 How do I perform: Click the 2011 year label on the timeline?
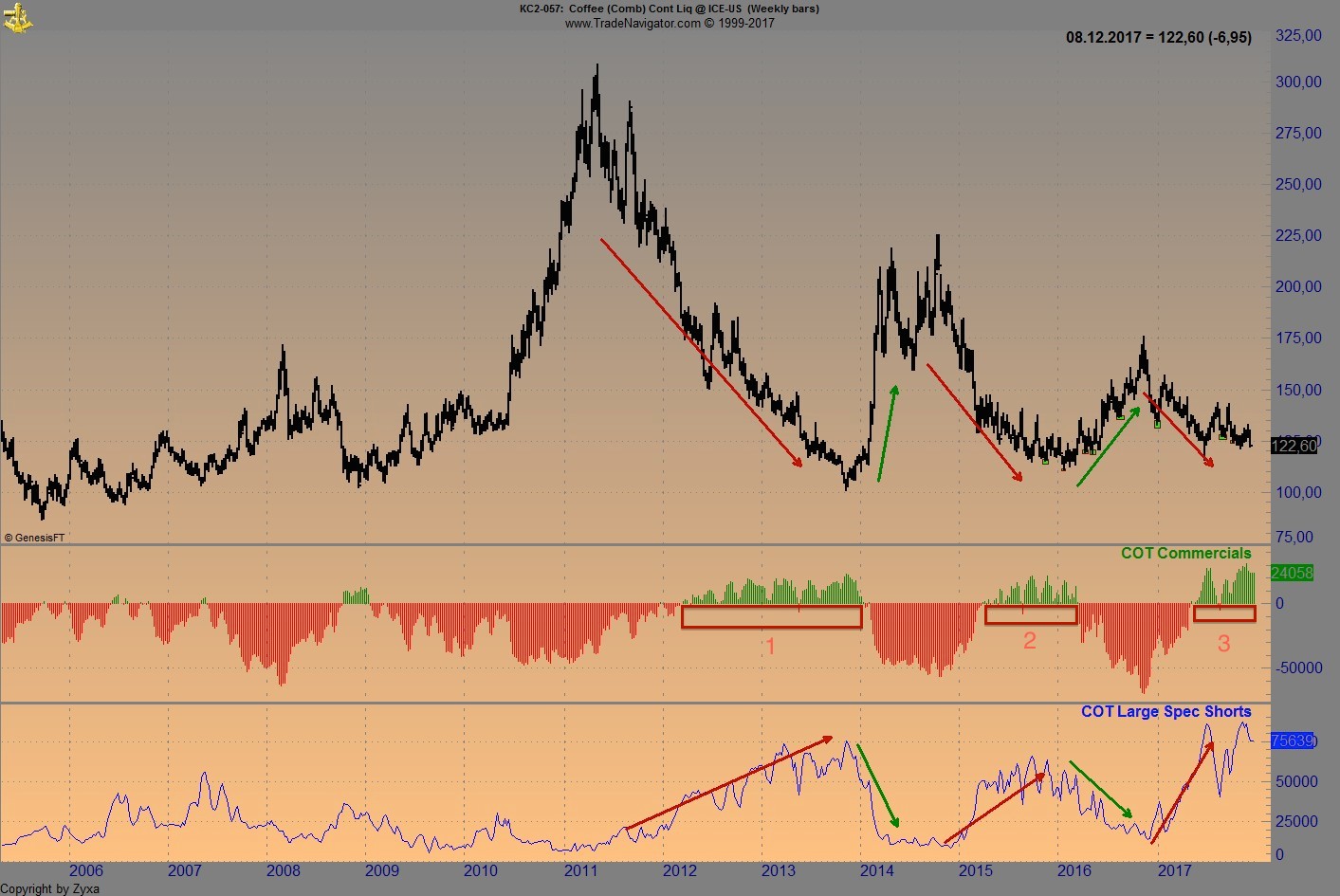[x=579, y=870]
